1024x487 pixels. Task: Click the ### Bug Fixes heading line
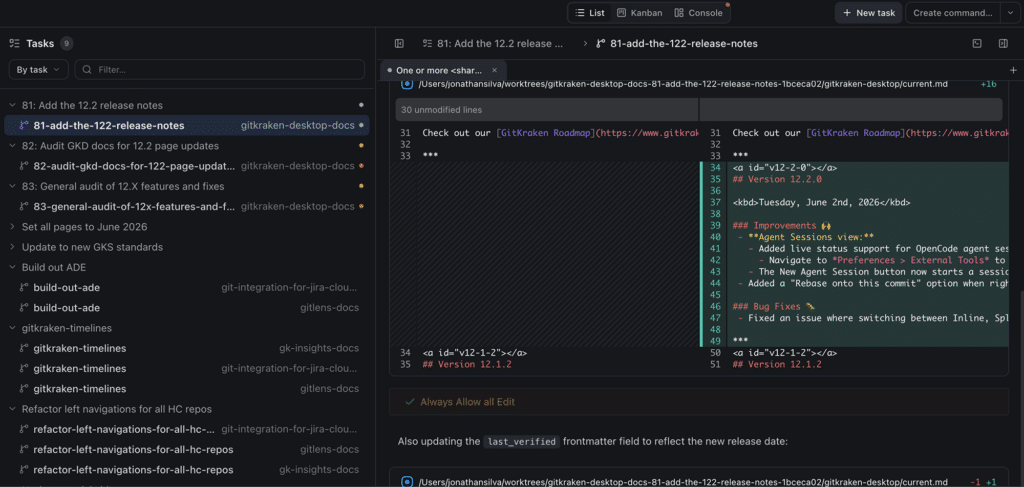click(774, 306)
